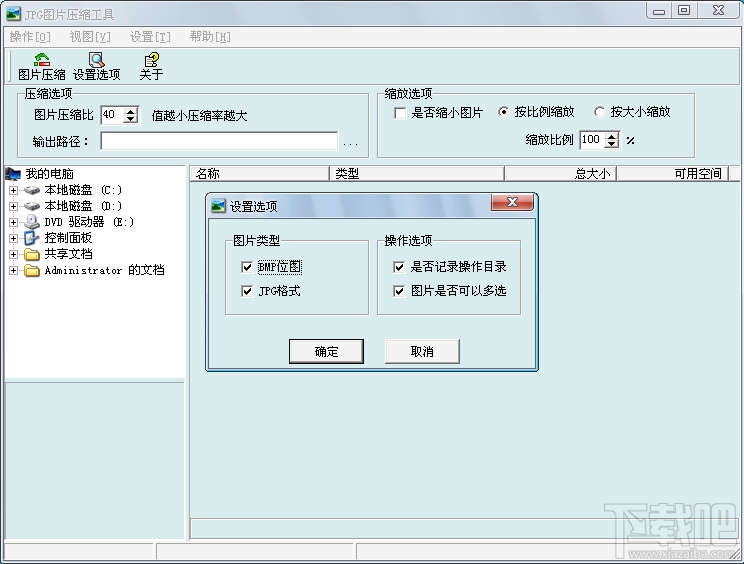The image size is (744, 564).
Task: Click the Administrator 的文档 folder icon
Action: tap(32, 270)
